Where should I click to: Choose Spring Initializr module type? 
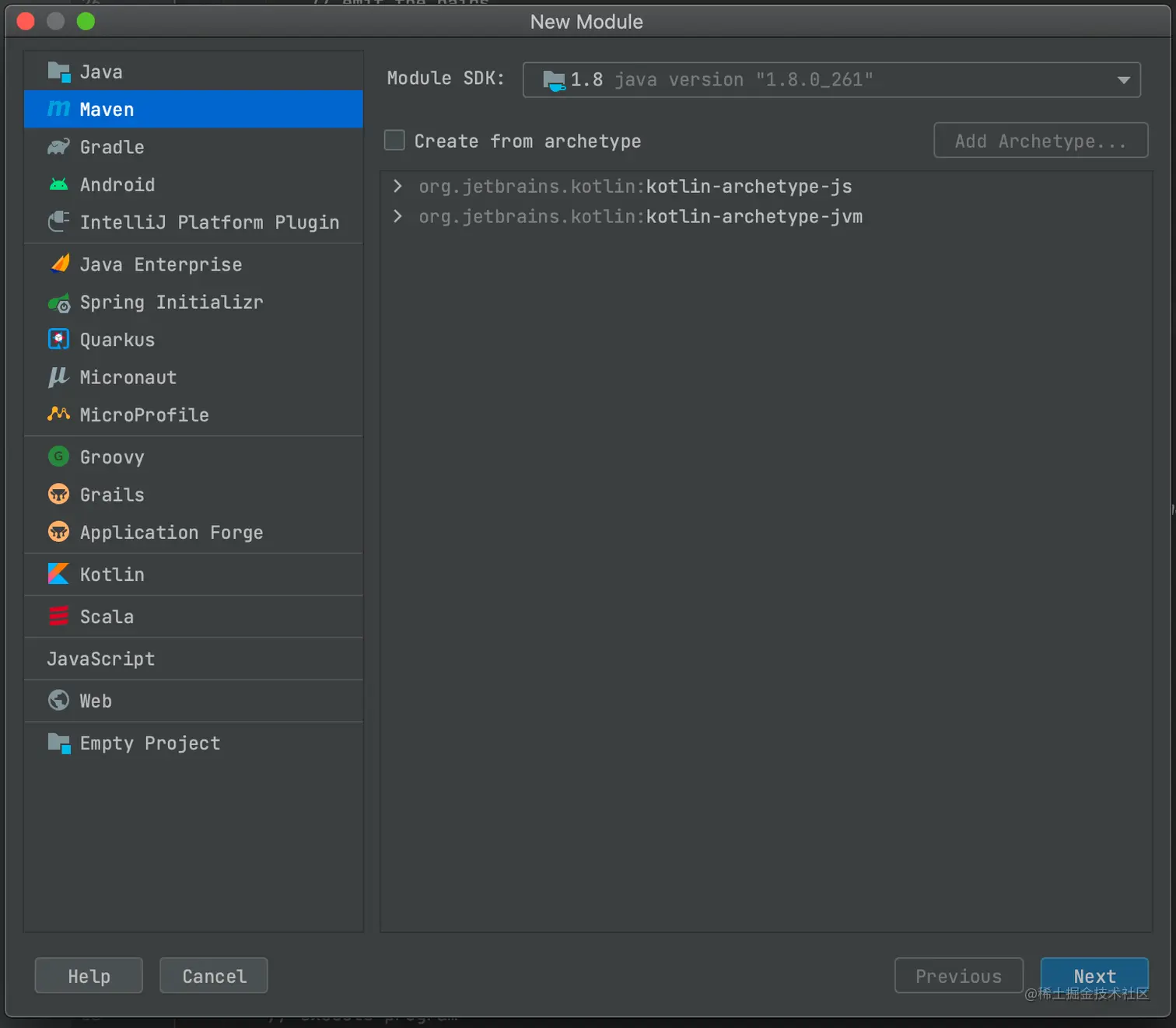(x=194, y=302)
